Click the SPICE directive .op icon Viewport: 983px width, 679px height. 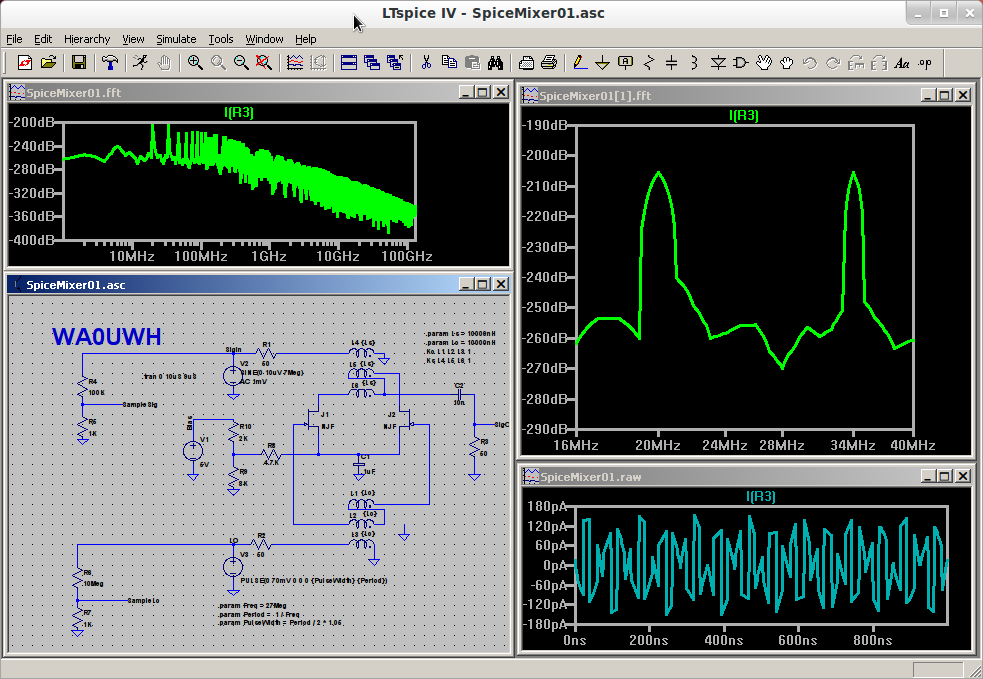[x=925, y=63]
